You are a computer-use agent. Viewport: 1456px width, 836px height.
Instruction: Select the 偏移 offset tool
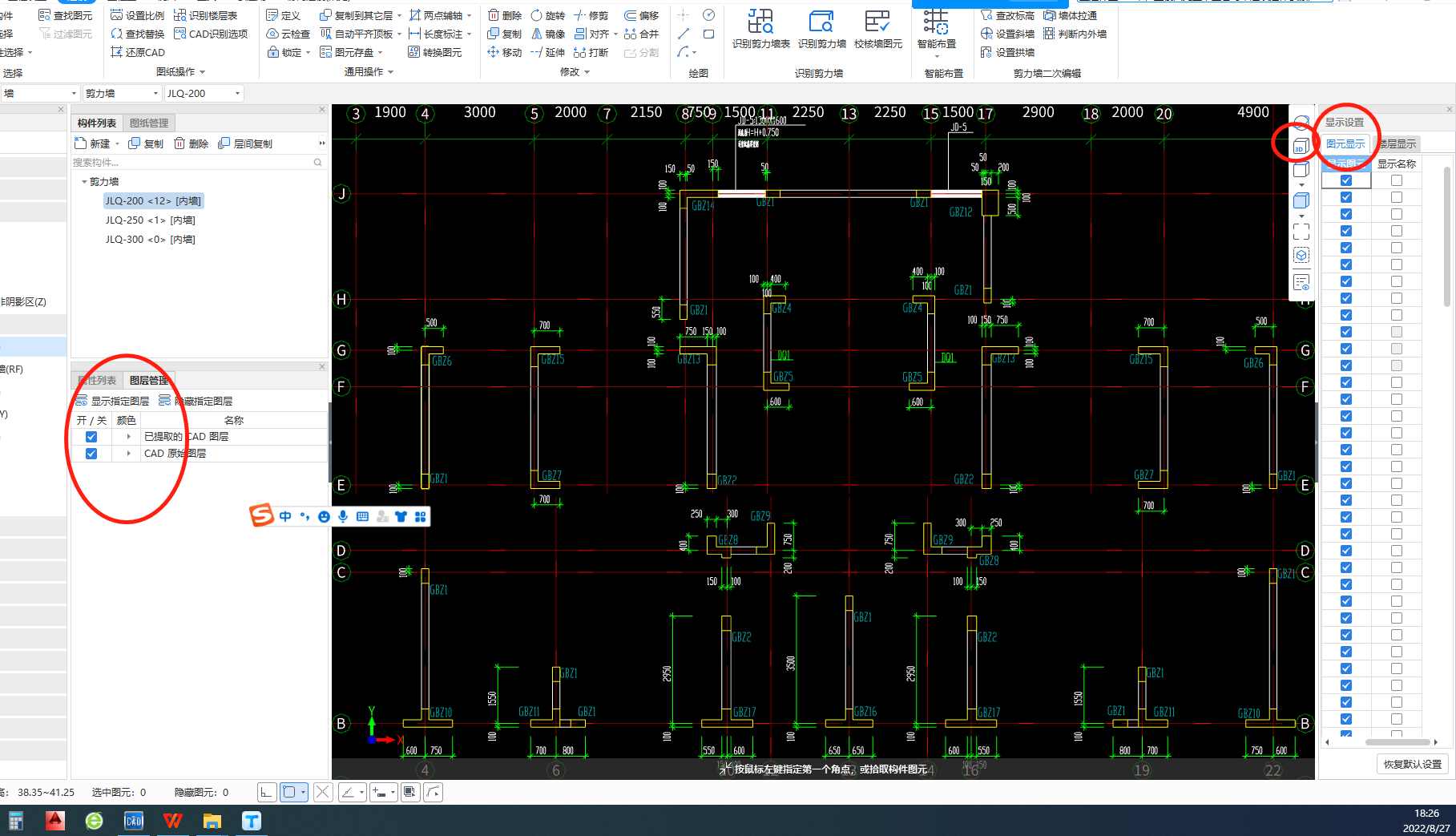(641, 15)
